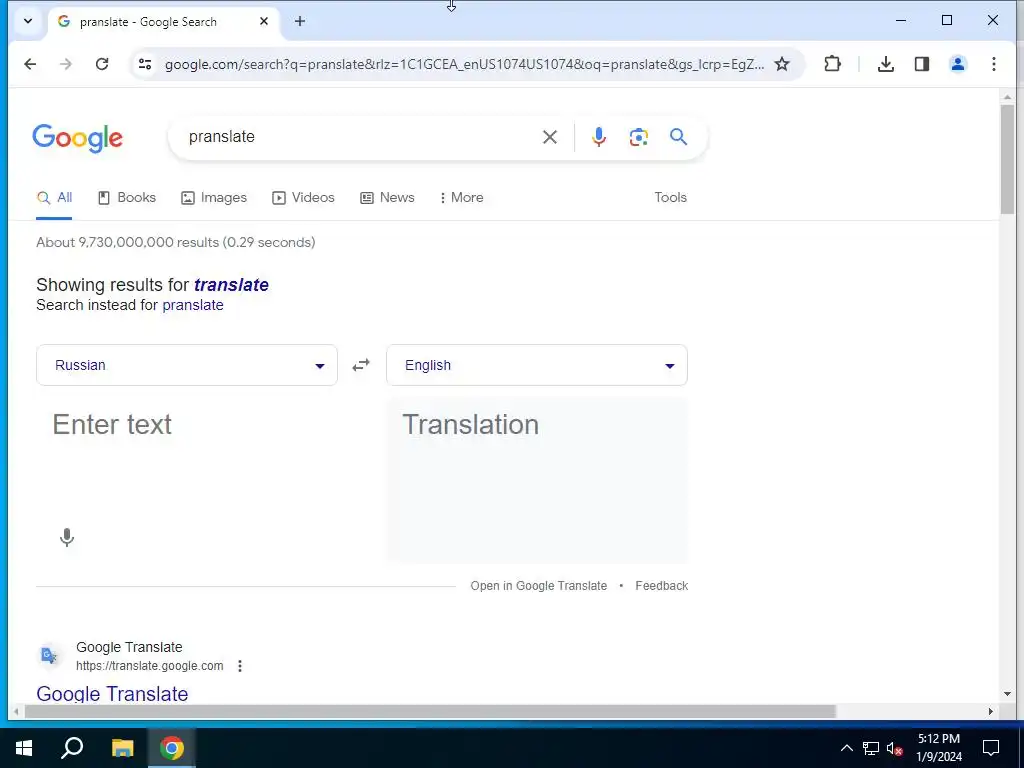The height and width of the screenshot is (768, 1024).
Task: Start search by voice microphone
Action: [x=599, y=137]
